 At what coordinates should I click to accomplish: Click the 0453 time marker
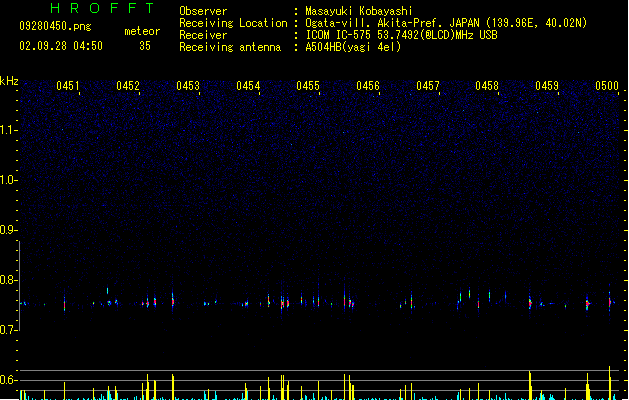pos(188,86)
